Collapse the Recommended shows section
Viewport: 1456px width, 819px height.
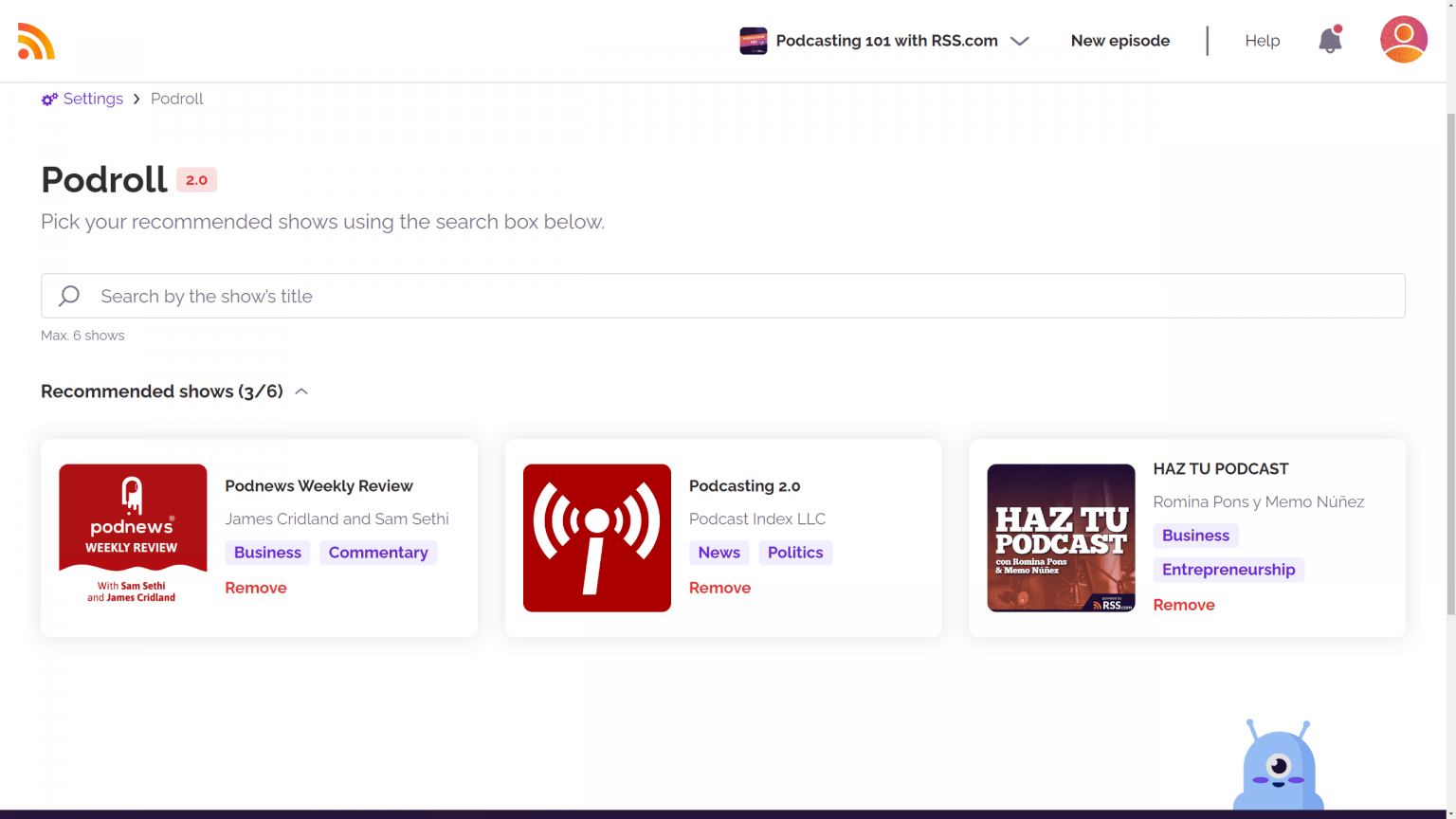(x=301, y=391)
